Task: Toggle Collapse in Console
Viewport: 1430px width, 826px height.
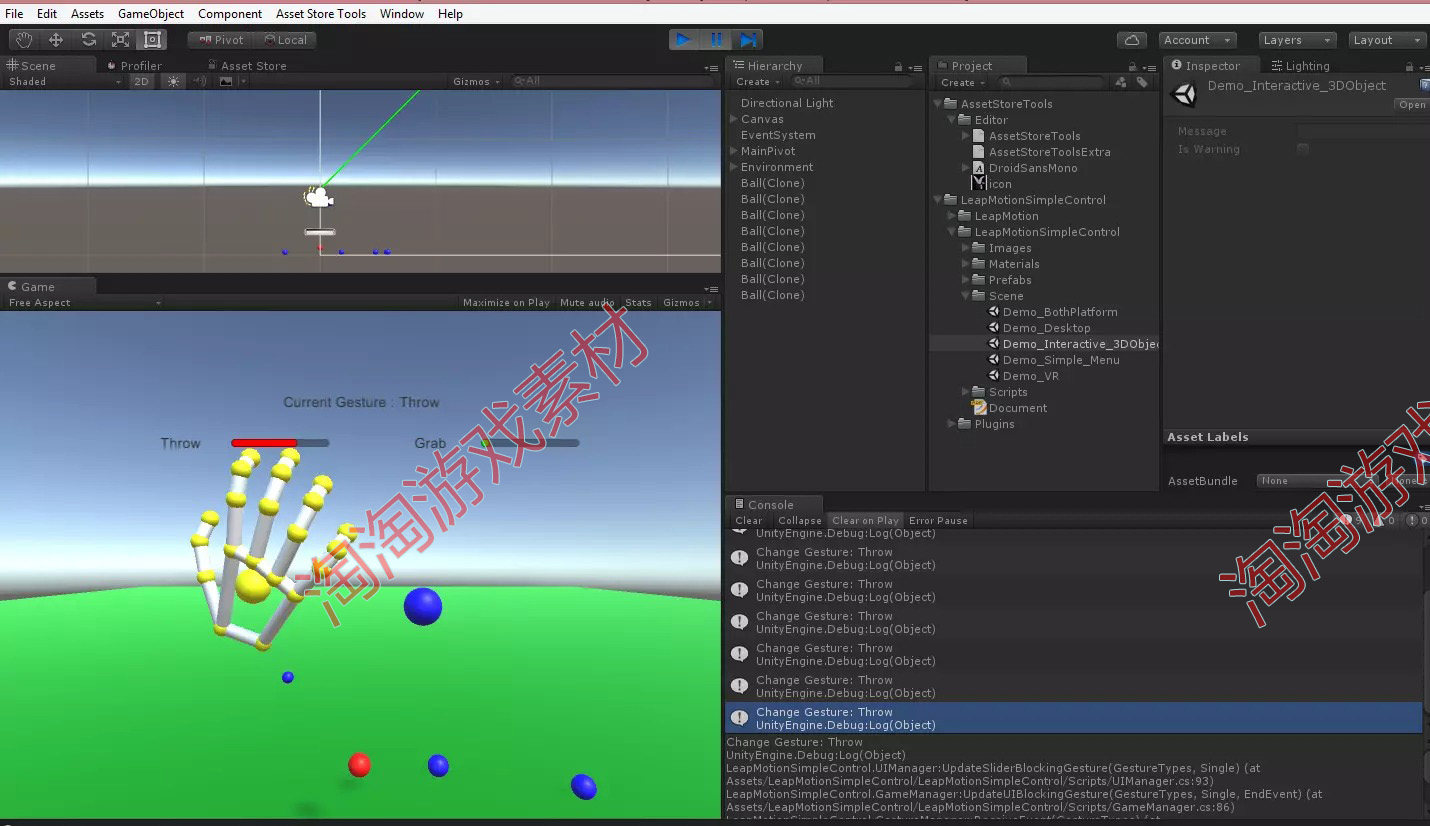Action: (x=799, y=520)
